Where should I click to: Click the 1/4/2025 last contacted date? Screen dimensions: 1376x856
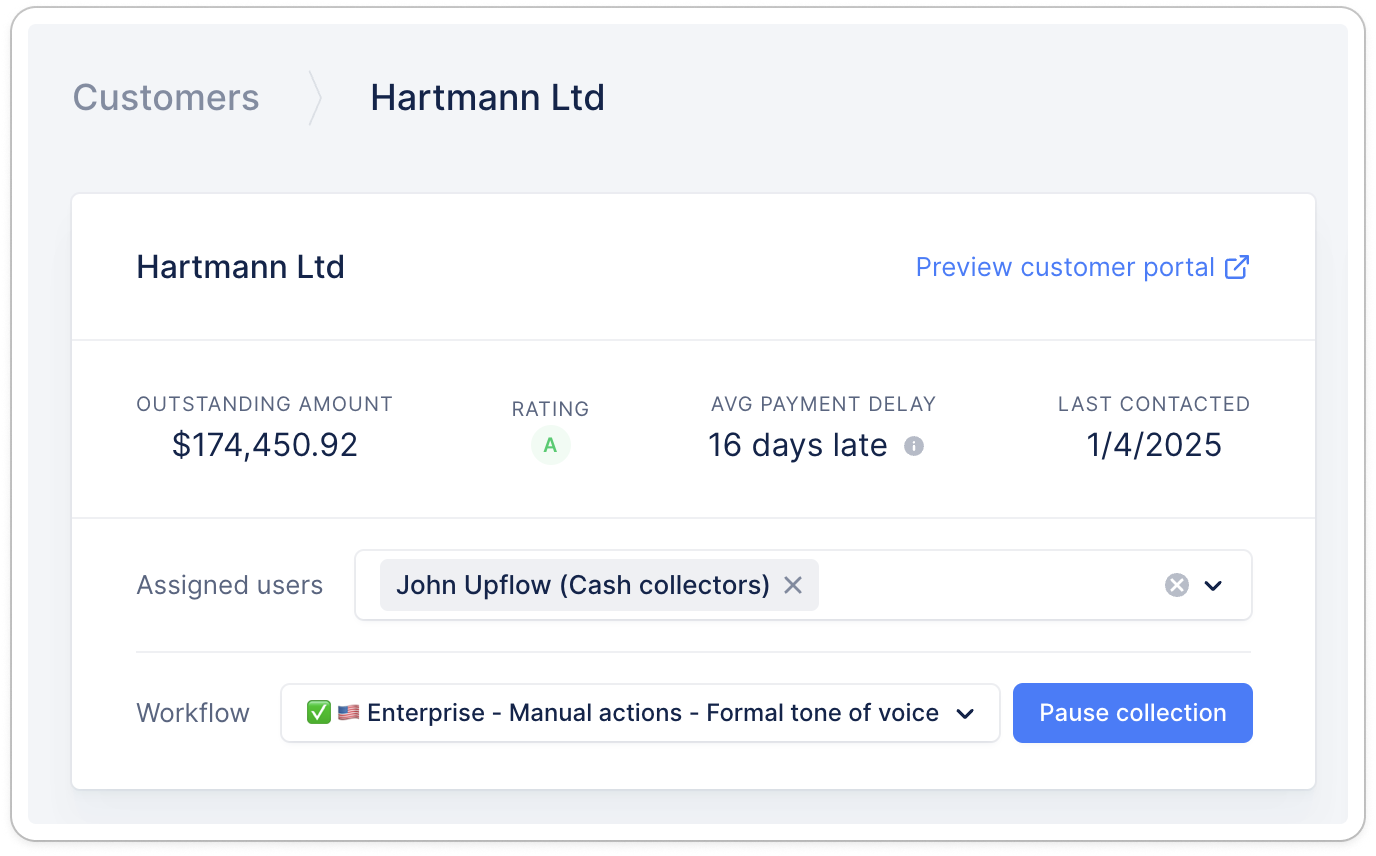(1154, 445)
